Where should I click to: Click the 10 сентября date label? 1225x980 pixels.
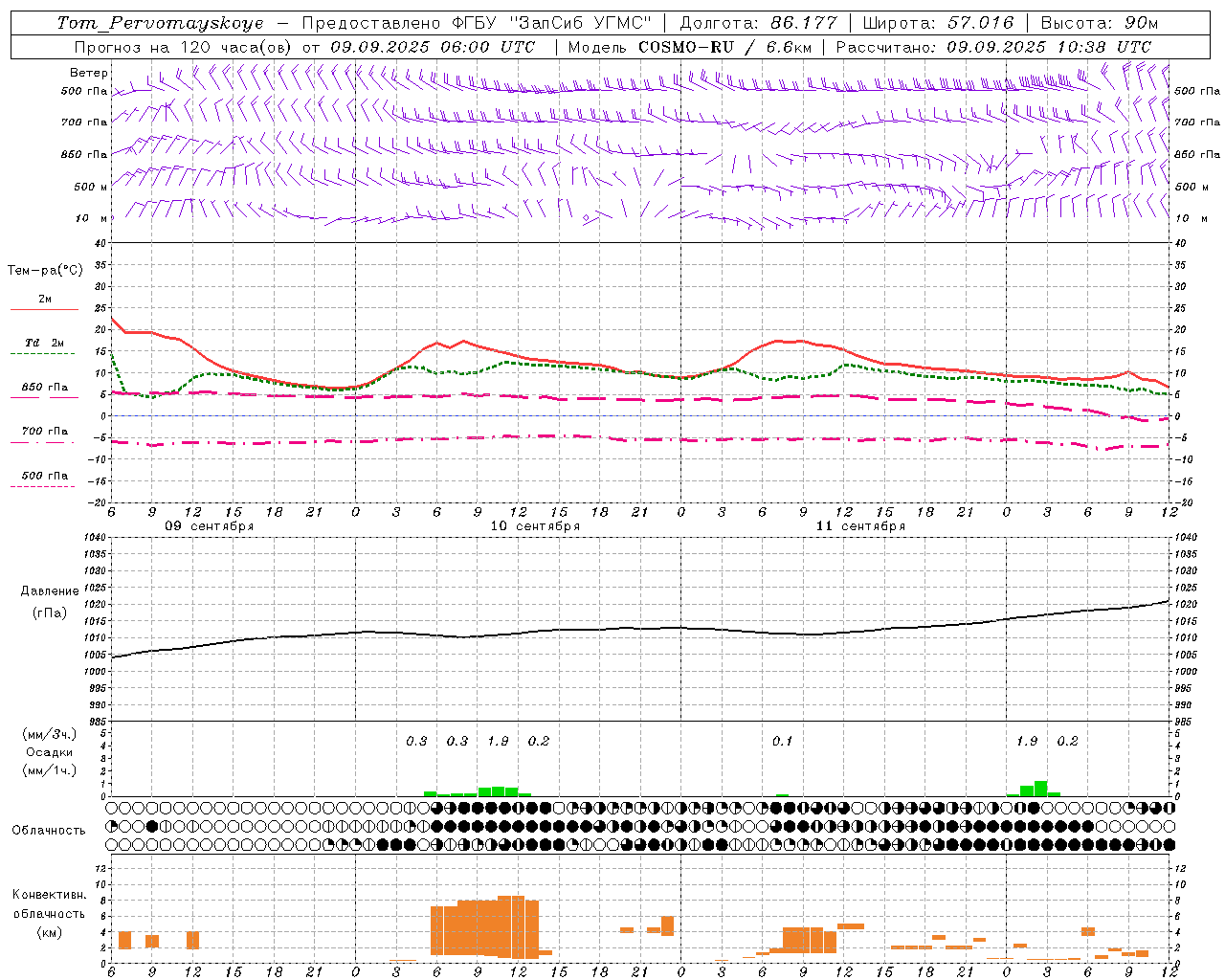pyautogui.click(x=535, y=526)
